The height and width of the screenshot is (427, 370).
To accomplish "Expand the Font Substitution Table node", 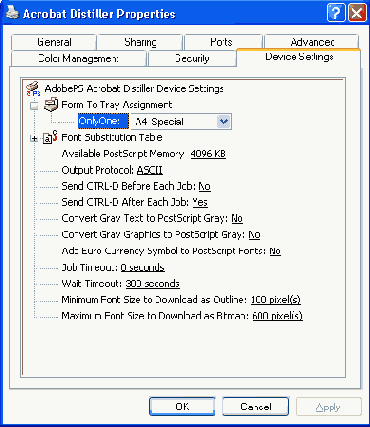I will (x=34, y=138).
